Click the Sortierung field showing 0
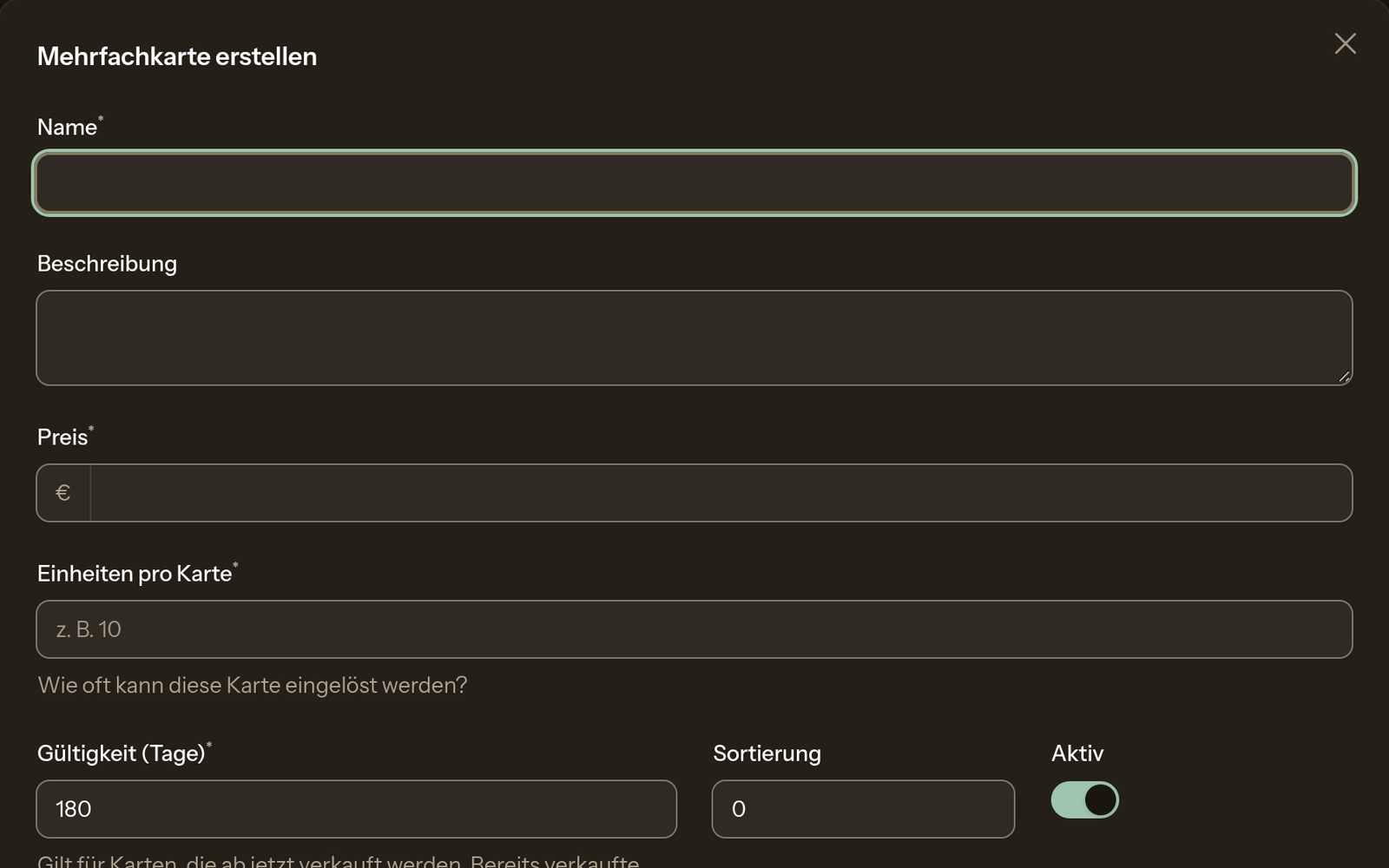This screenshot has height=868, width=1389. coord(863,809)
